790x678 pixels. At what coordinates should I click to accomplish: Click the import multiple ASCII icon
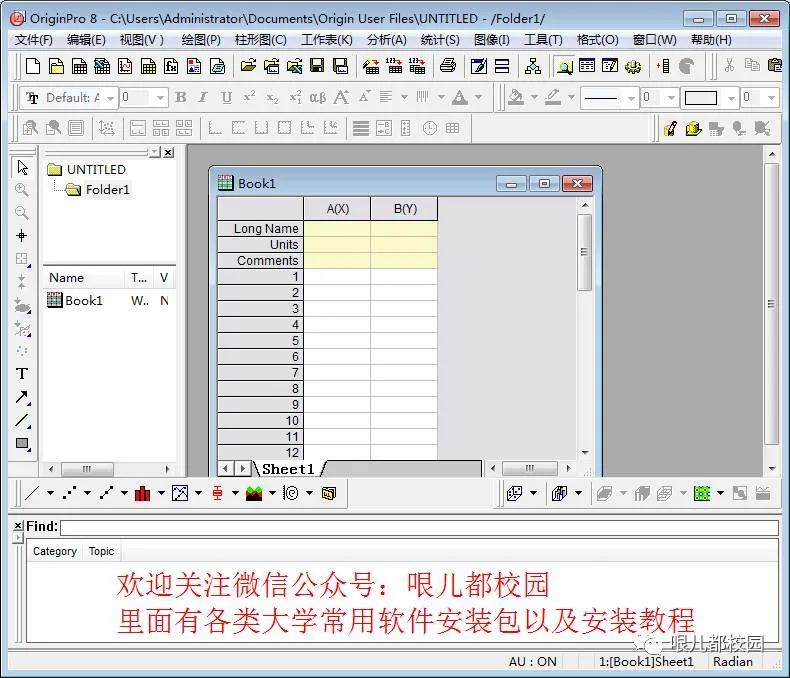(417, 66)
